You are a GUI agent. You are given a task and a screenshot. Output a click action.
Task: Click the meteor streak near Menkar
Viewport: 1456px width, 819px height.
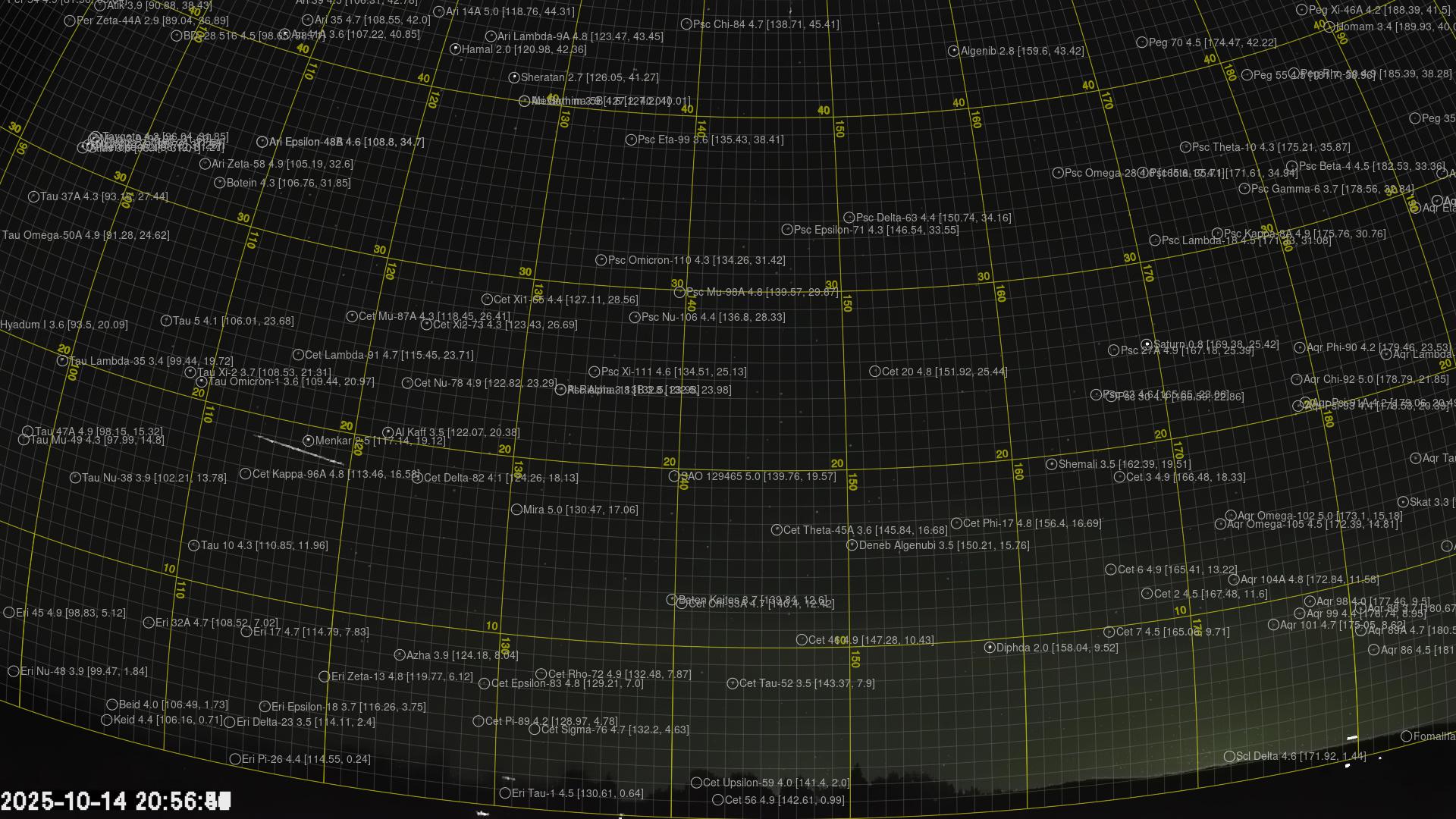pyautogui.click(x=299, y=450)
